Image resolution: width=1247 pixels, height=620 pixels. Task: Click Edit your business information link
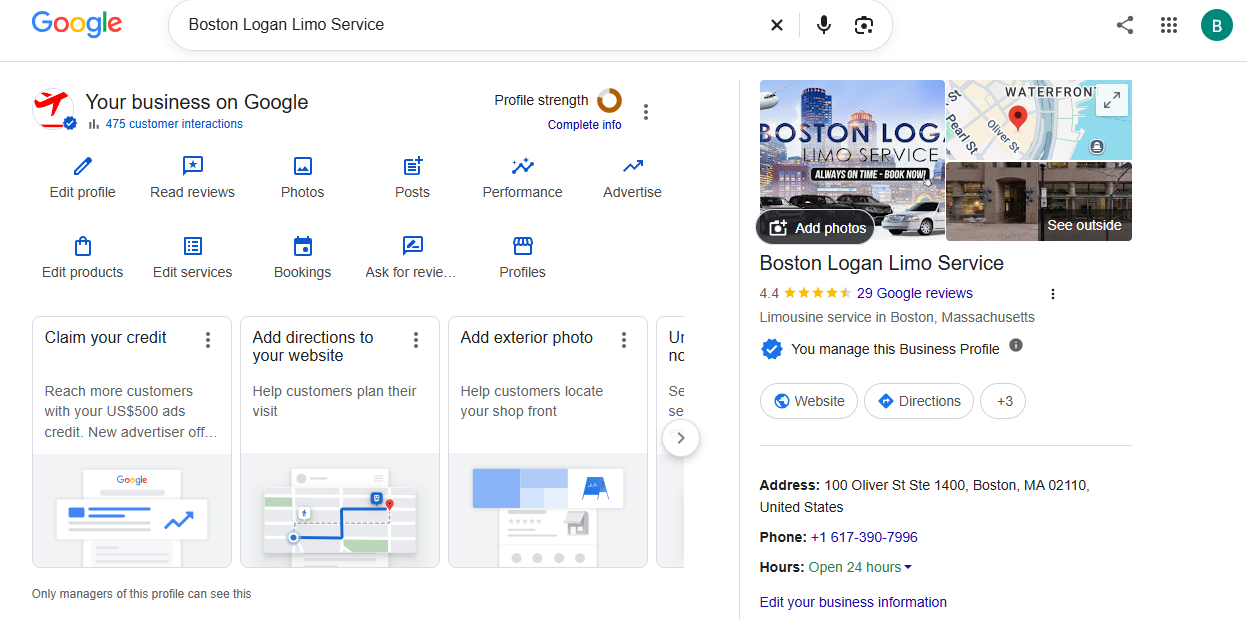click(853, 602)
